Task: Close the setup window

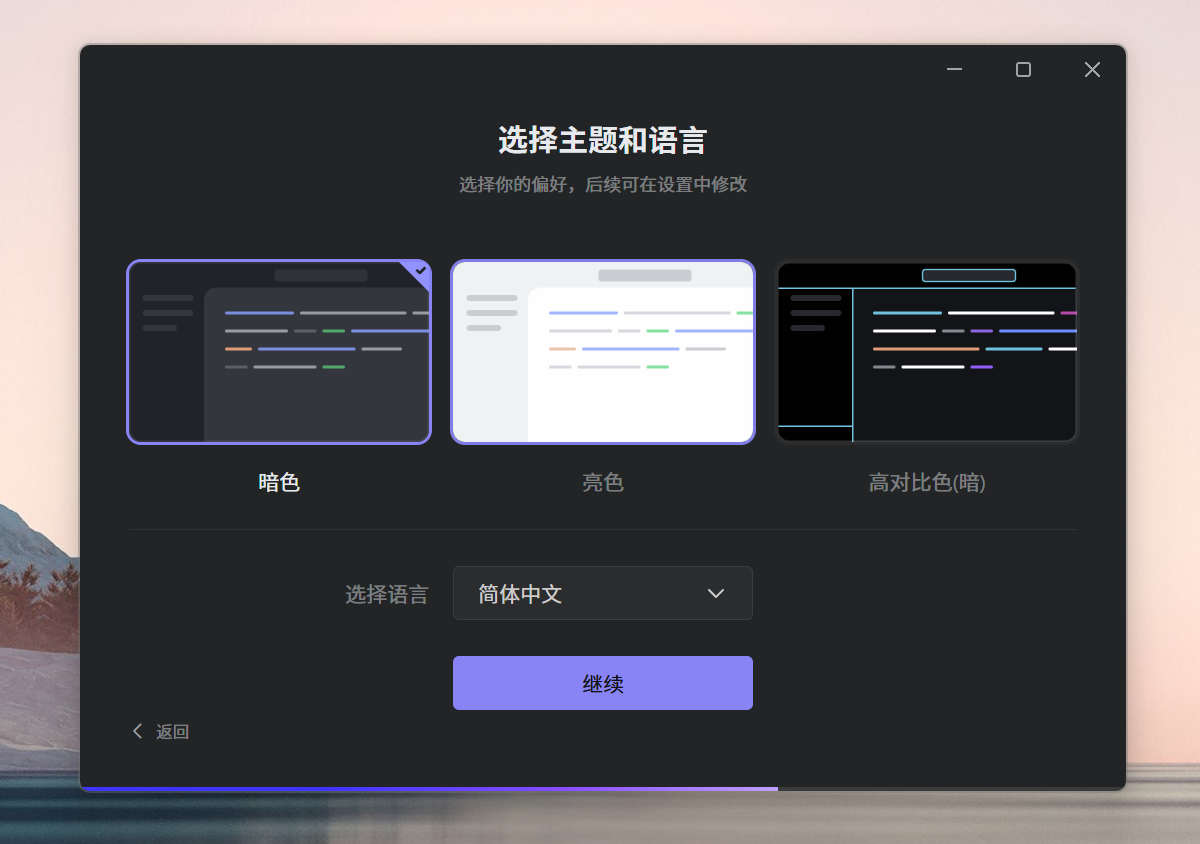Action: pyautogui.click(x=1092, y=69)
